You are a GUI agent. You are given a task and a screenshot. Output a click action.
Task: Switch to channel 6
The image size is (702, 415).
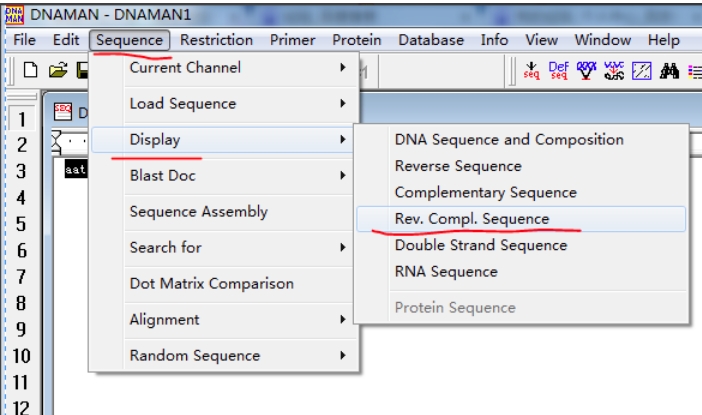(21, 251)
